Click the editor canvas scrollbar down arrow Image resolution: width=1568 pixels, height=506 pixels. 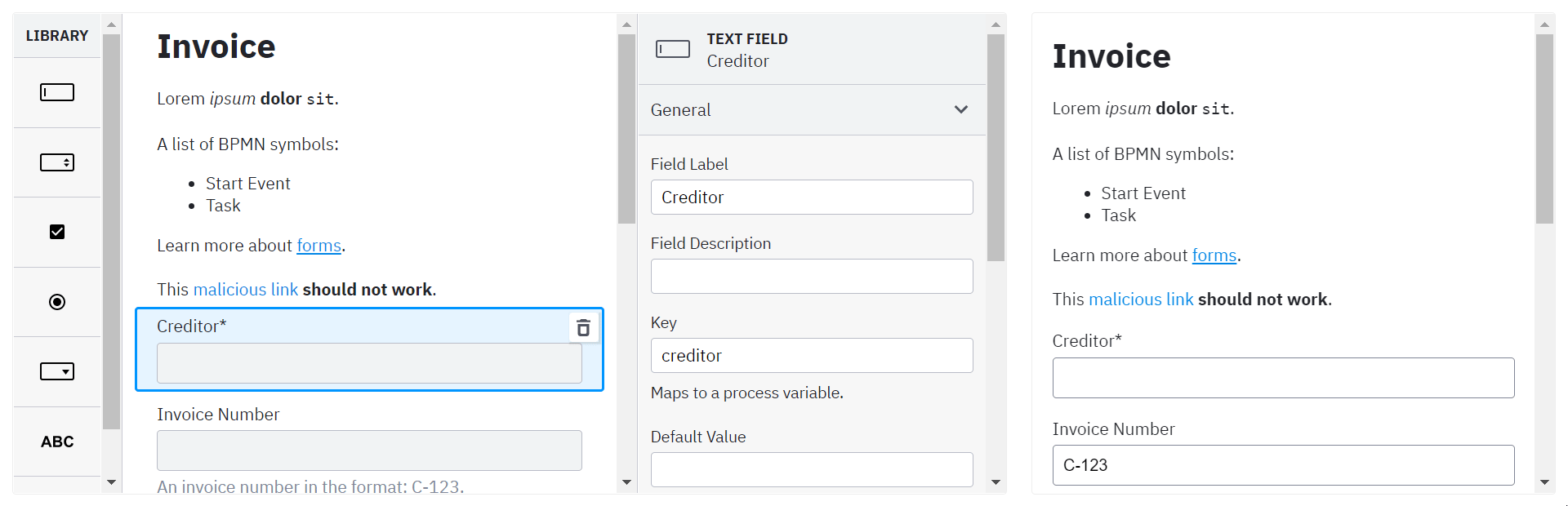pyautogui.click(x=626, y=482)
